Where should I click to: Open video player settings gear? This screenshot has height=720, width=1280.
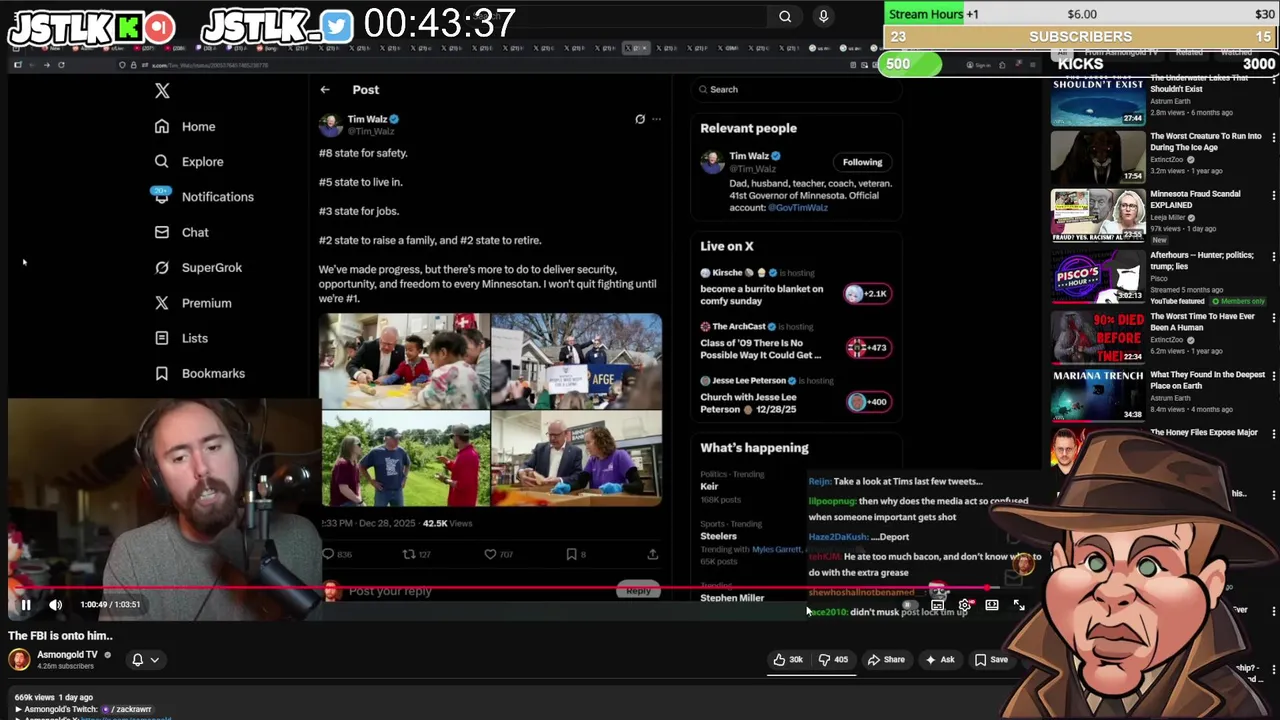[x=964, y=605]
